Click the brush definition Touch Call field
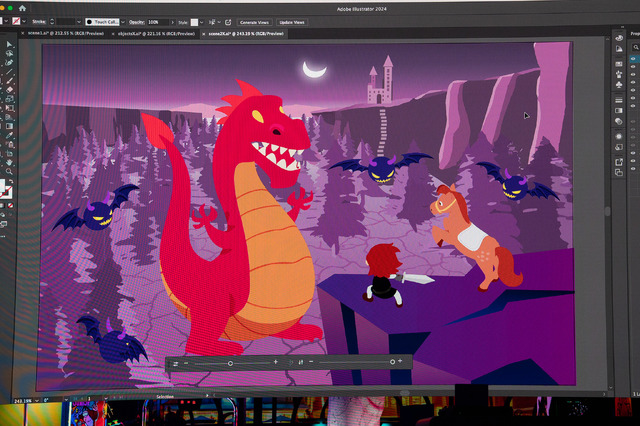640x426 pixels. pyautogui.click(x=102, y=22)
